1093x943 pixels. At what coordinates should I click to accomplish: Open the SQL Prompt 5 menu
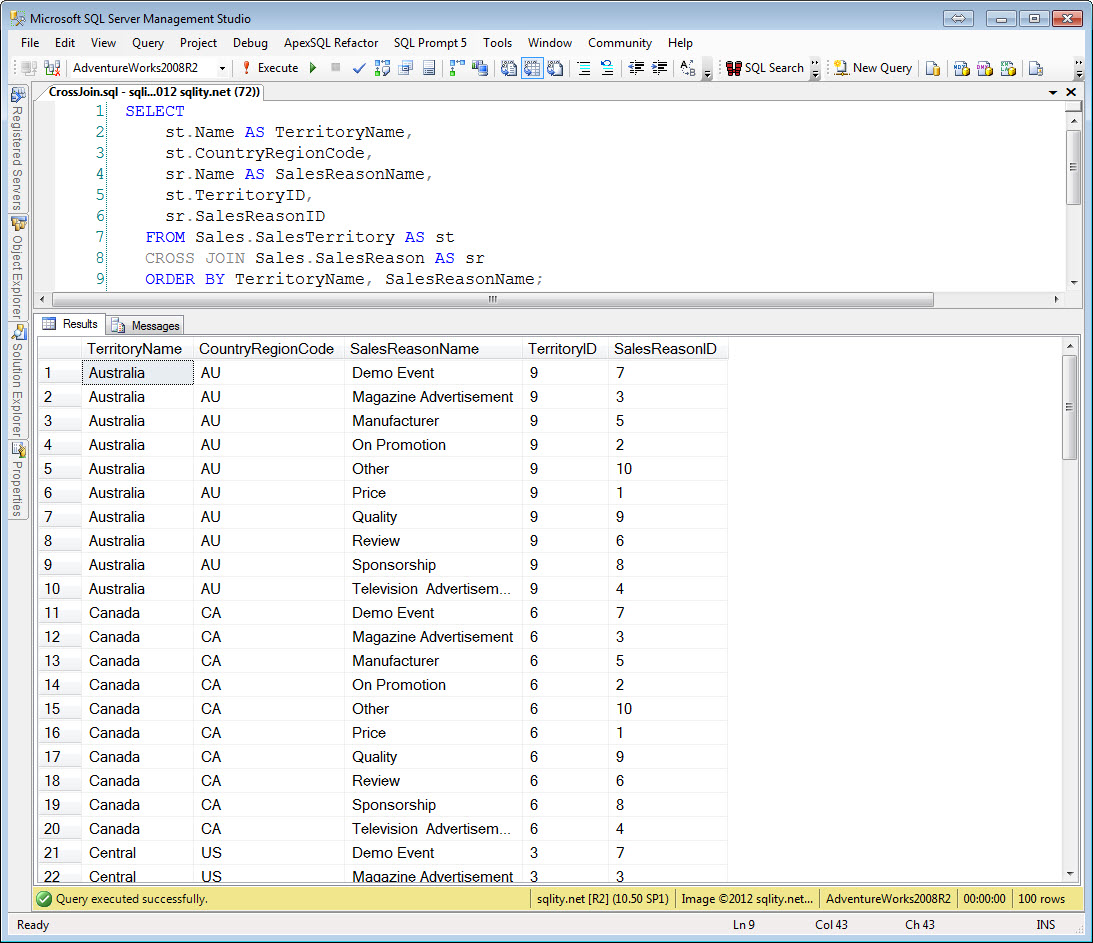click(x=430, y=43)
